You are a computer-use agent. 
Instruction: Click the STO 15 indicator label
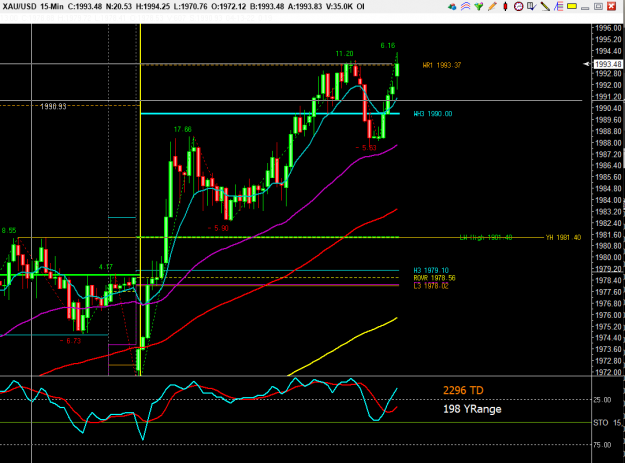pos(607,423)
